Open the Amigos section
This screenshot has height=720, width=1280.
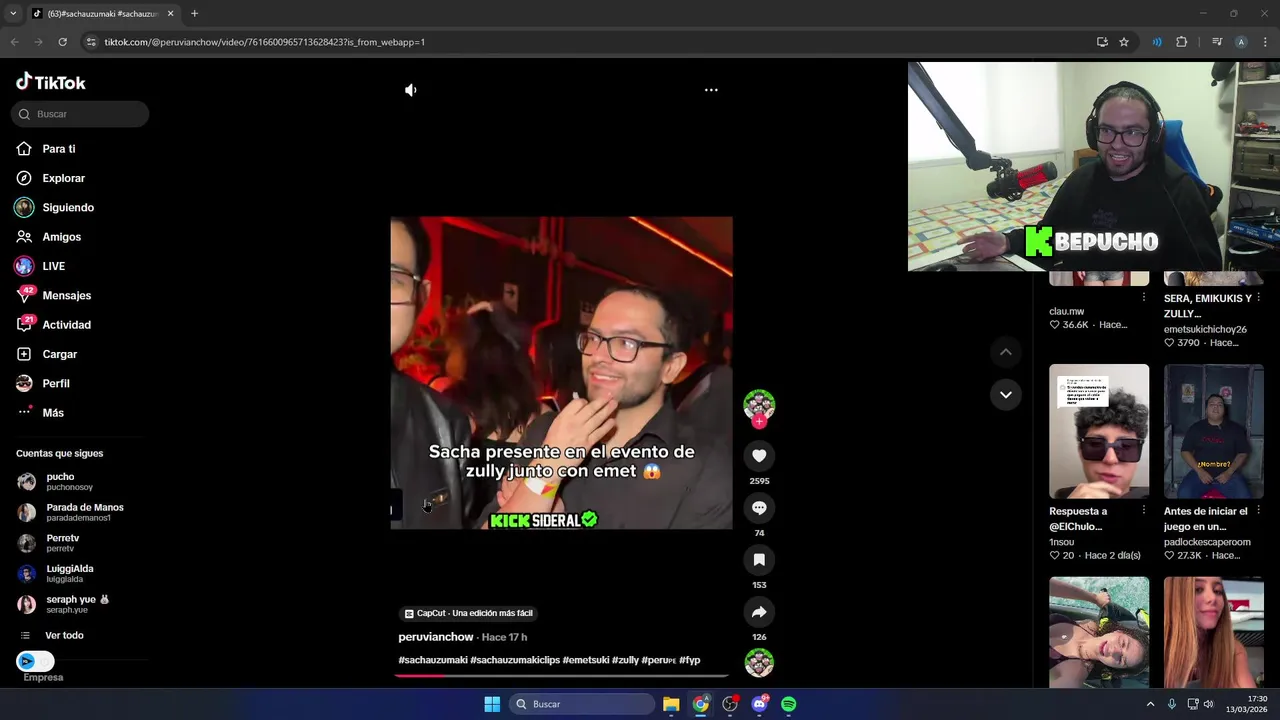(61, 237)
